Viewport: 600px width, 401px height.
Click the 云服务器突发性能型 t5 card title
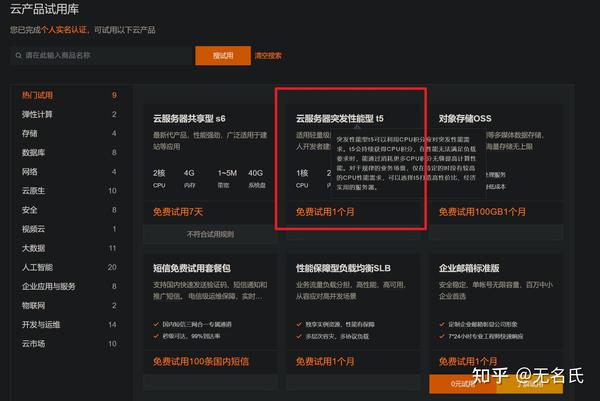339,119
